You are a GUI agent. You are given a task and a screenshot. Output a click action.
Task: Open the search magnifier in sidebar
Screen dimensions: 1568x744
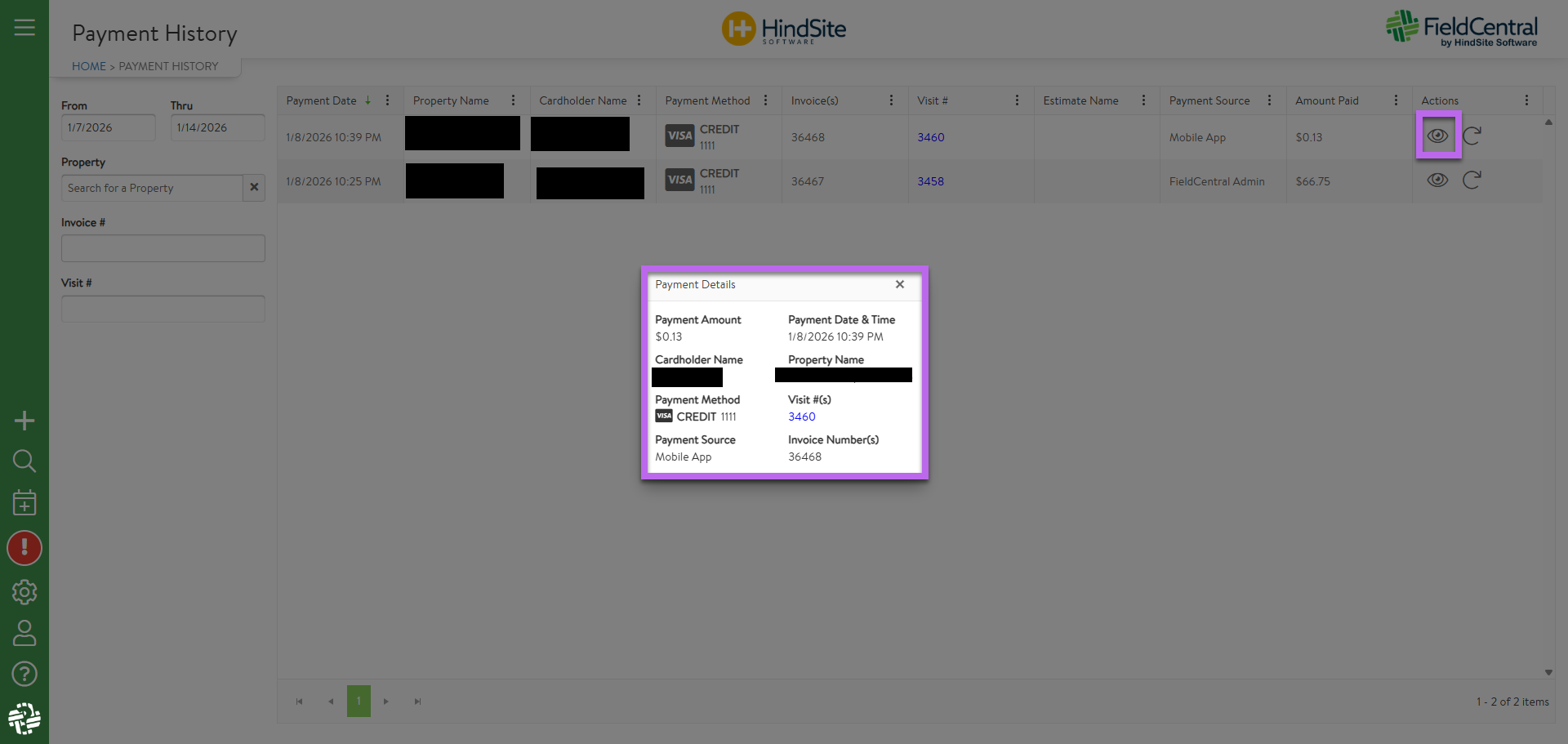[24, 461]
